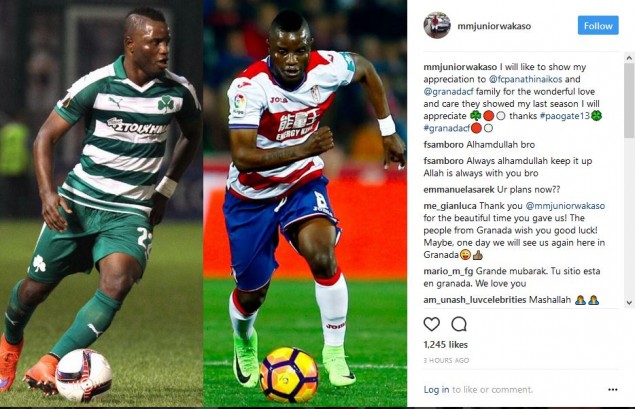
Task: Open the #granadacf hashtag
Action: click(447, 128)
